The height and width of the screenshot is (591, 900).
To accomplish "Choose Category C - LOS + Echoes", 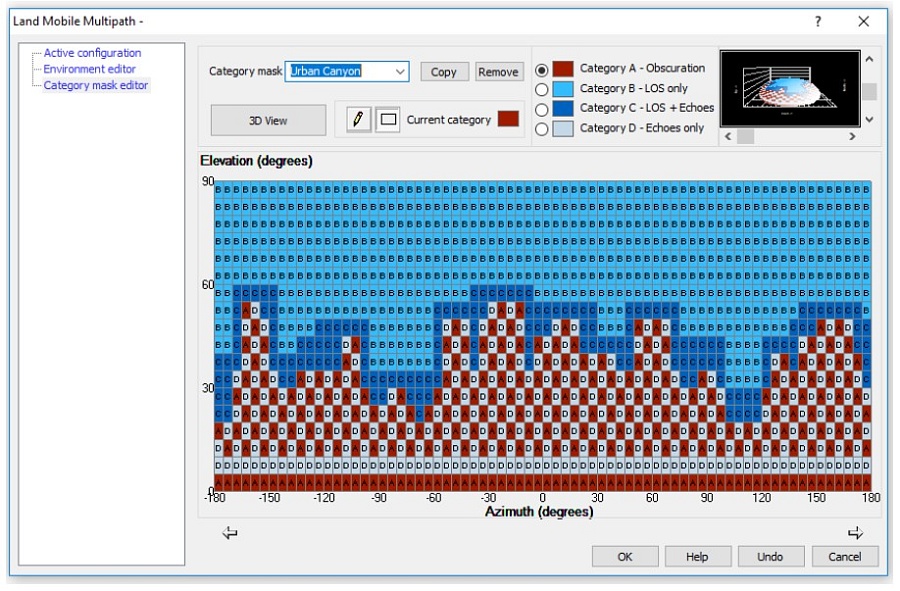I will point(542,109).
